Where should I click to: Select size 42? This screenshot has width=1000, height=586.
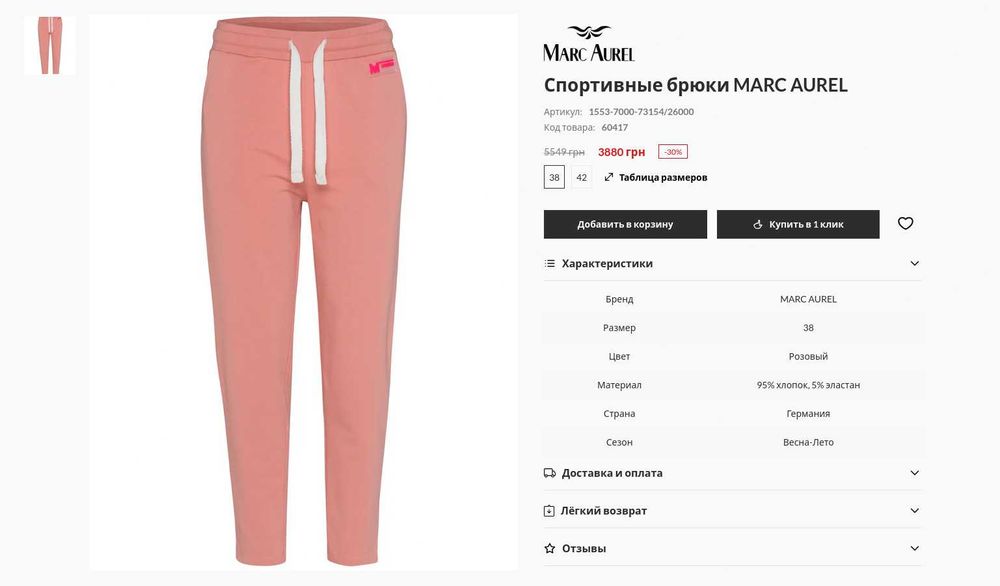582,177
